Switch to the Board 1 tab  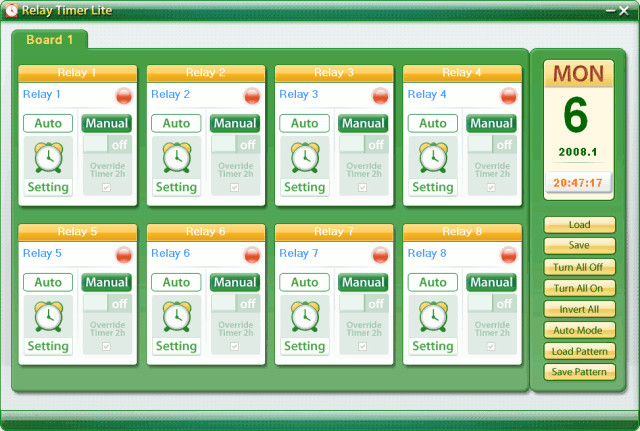[49, 40]
